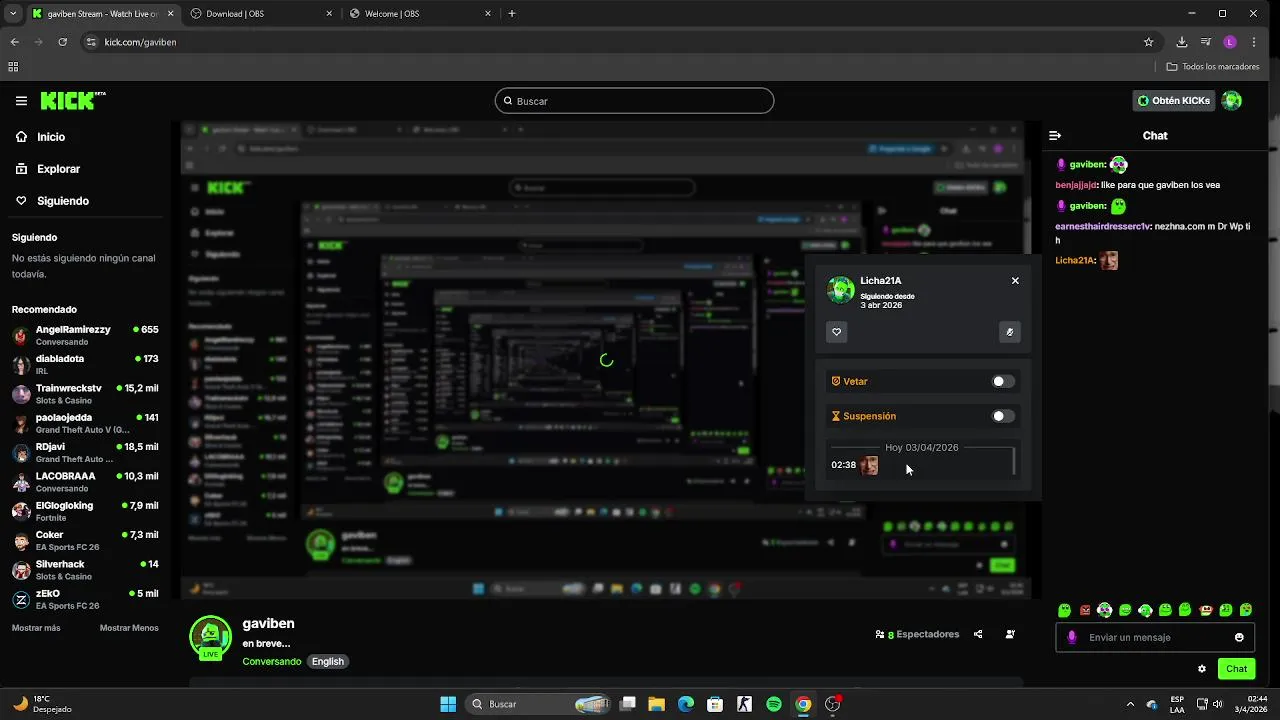Click the Windows taskbar Buscar search box
This screenshot has width=1280, height=720.
pyautogui.click(x=540, y=704)
